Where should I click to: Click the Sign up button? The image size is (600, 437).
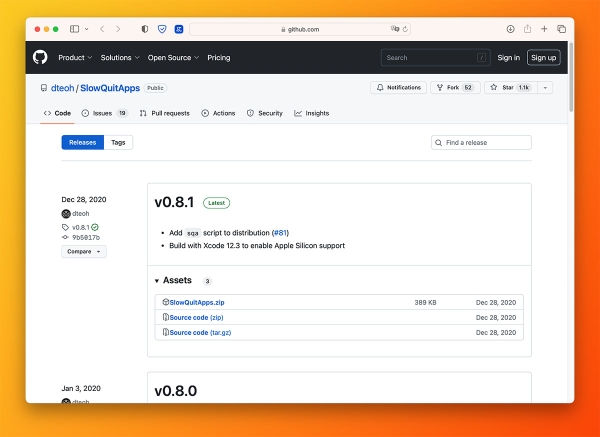pos(543,58)
